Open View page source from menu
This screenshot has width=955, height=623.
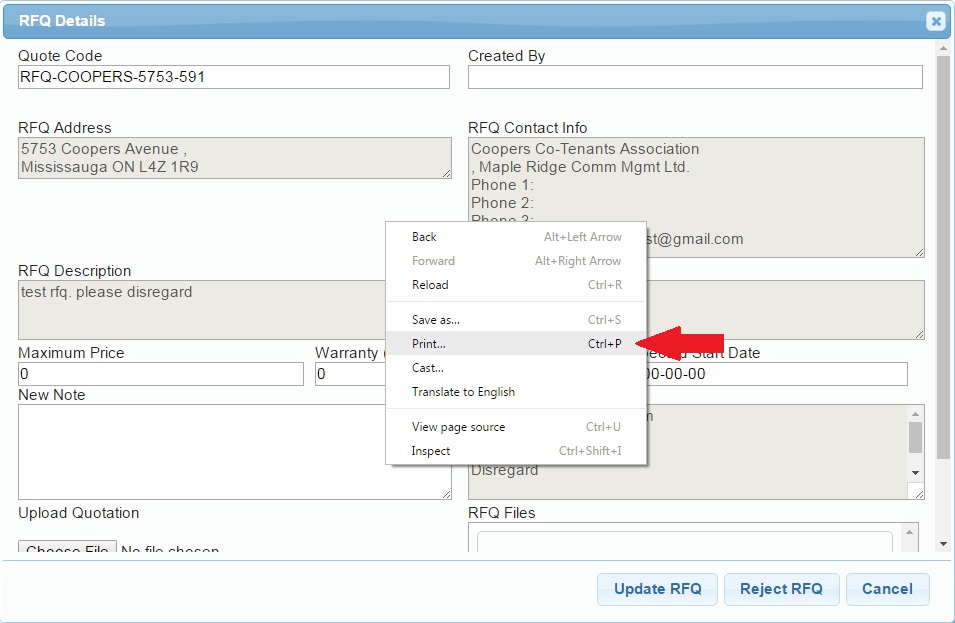click(x=458, y=427)
